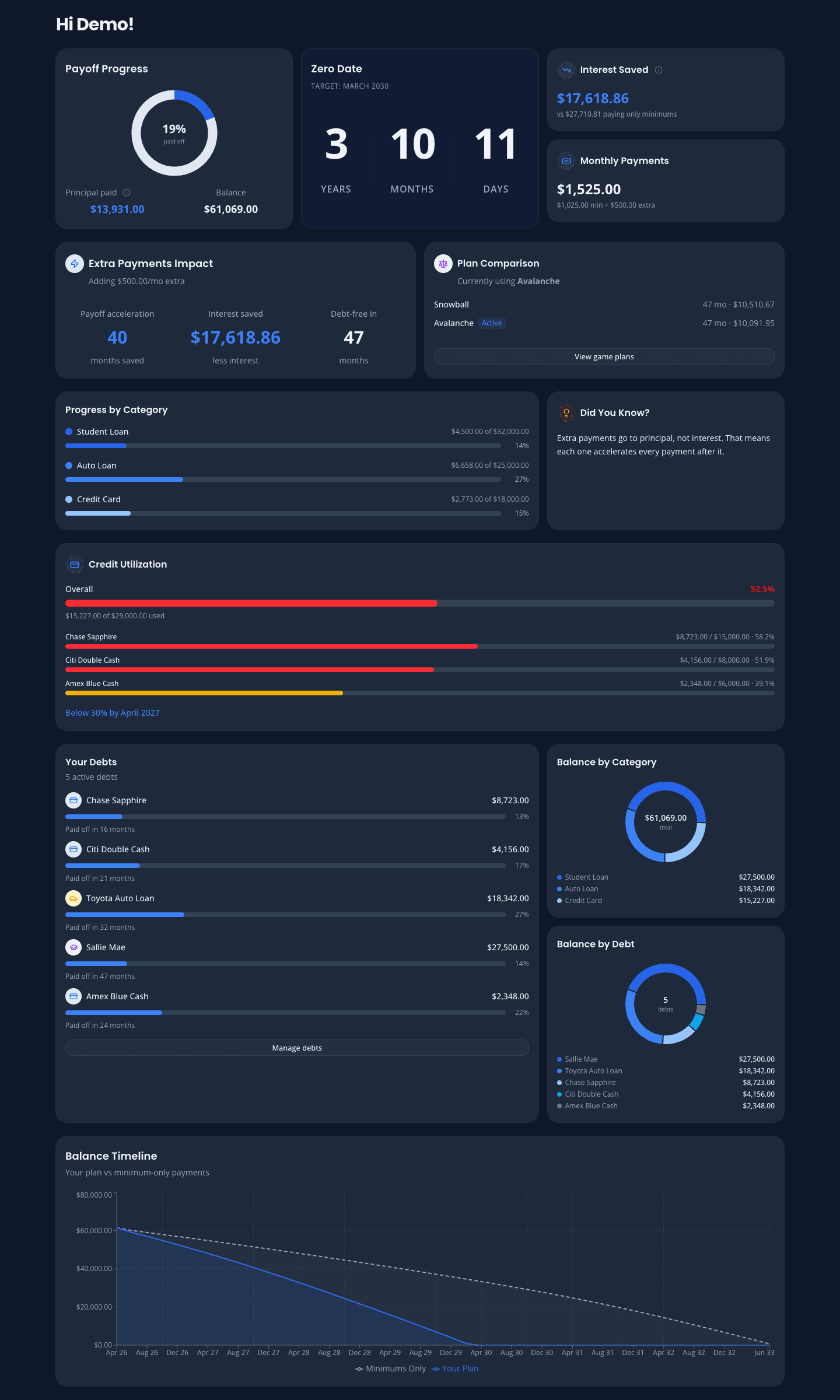
Task: Click the Auto Loan category progress bar
Action: point(283,480)
